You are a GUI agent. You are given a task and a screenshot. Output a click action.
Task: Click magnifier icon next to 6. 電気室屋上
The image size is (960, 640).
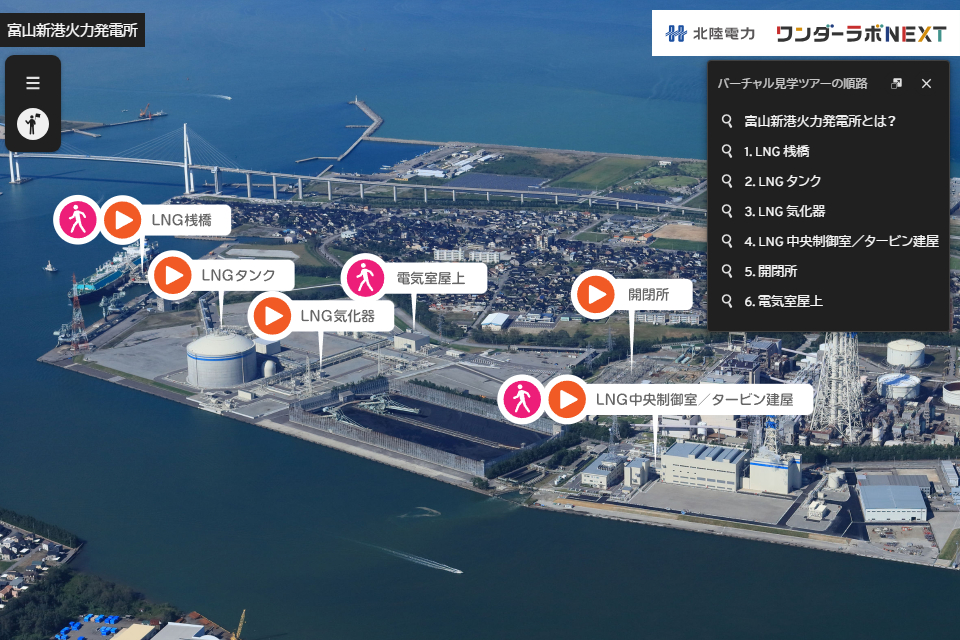[x=728, y=301]
